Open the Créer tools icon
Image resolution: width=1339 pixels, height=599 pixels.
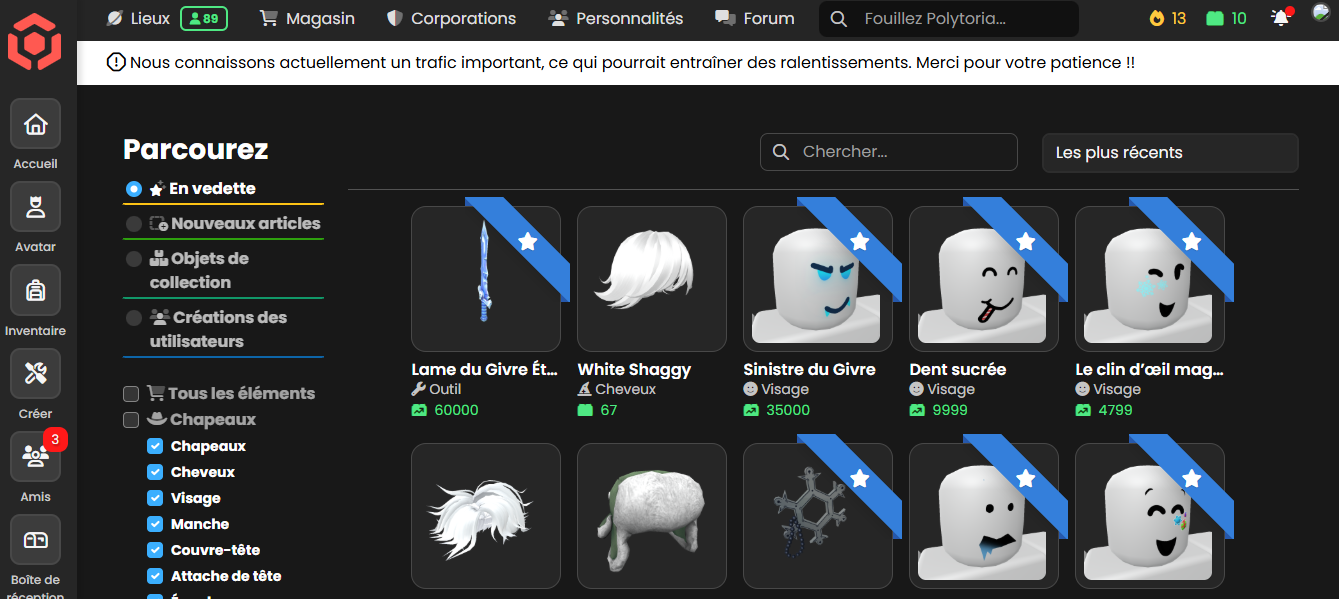pyautogui.click(x=36, y=374)
